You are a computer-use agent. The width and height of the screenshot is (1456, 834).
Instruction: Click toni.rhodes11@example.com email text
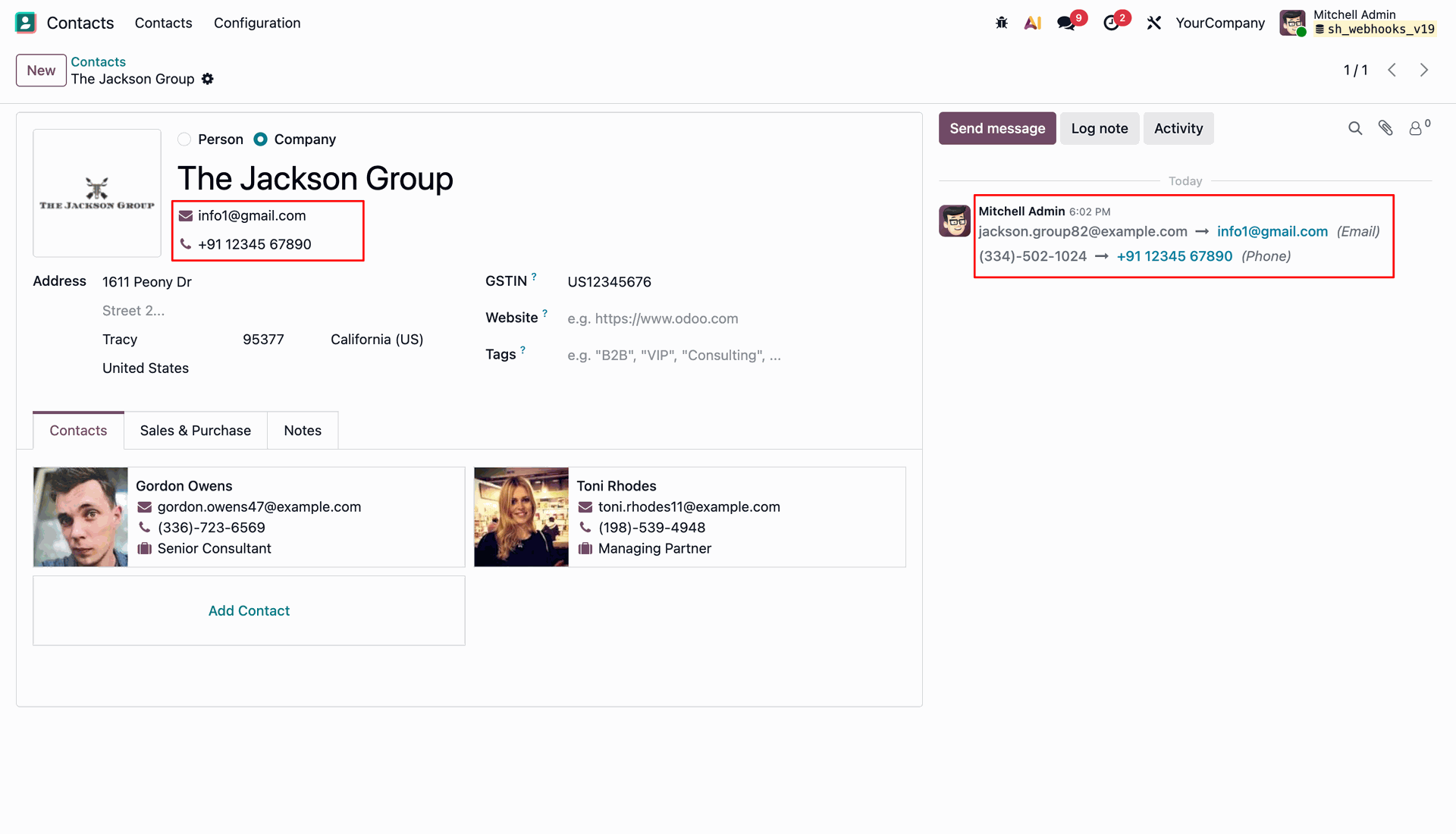coord(689,507)
